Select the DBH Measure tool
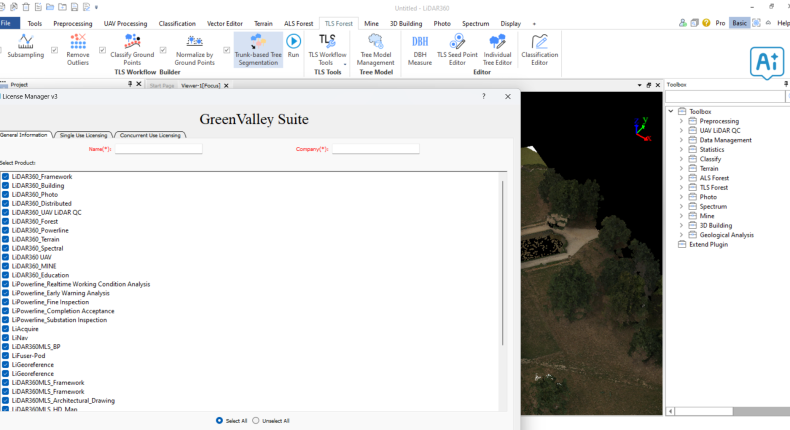 (420, 49)
